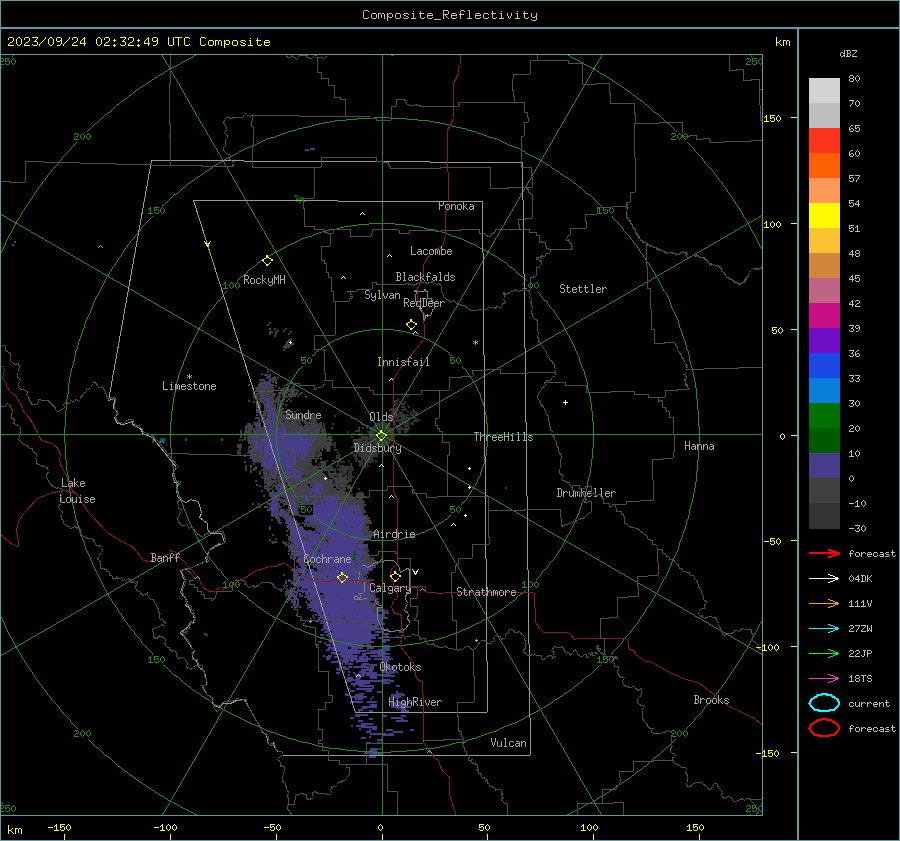Click the Calgary map label
This screenshot has width=900, height=841.
[390, 588]
